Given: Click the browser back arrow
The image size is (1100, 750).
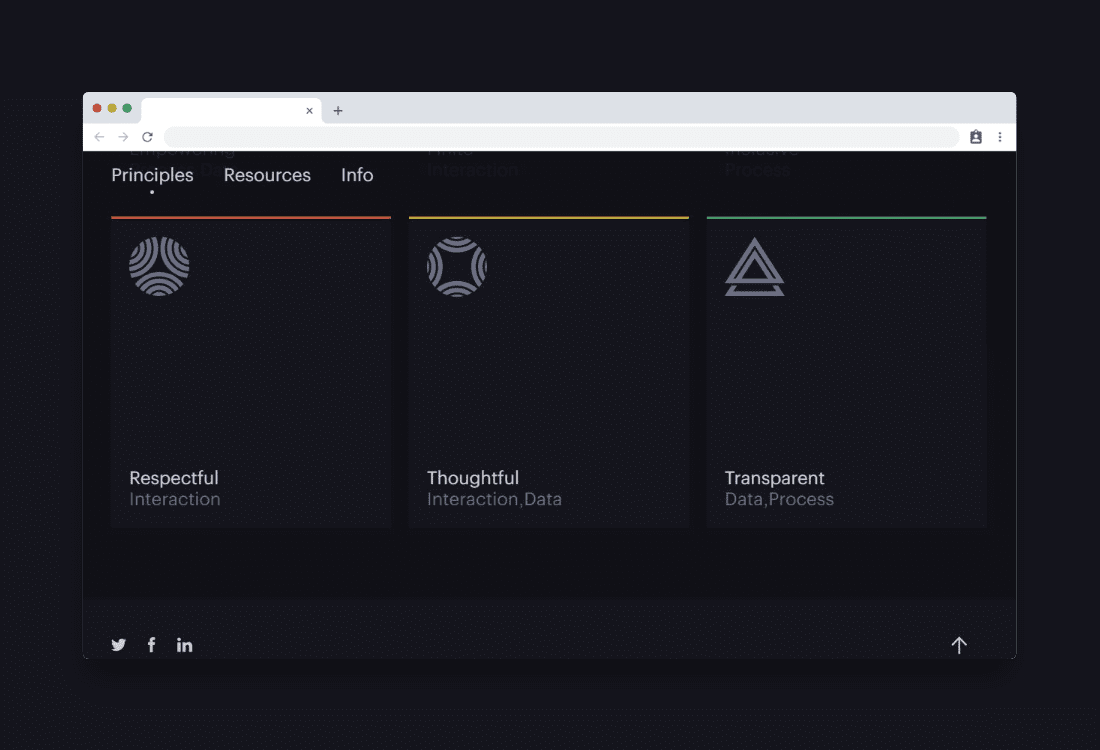Looking at the screenshot, I should 99,136.
